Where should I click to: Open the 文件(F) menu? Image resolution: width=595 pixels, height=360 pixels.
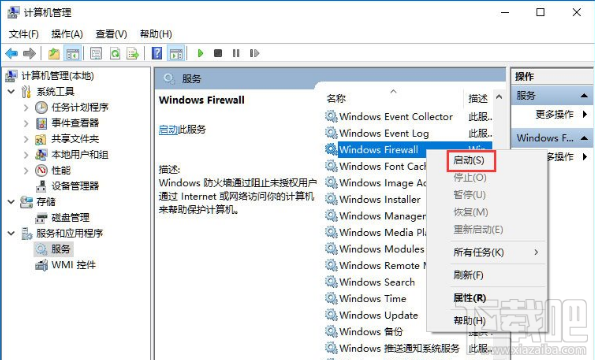[x=24, y=34]
